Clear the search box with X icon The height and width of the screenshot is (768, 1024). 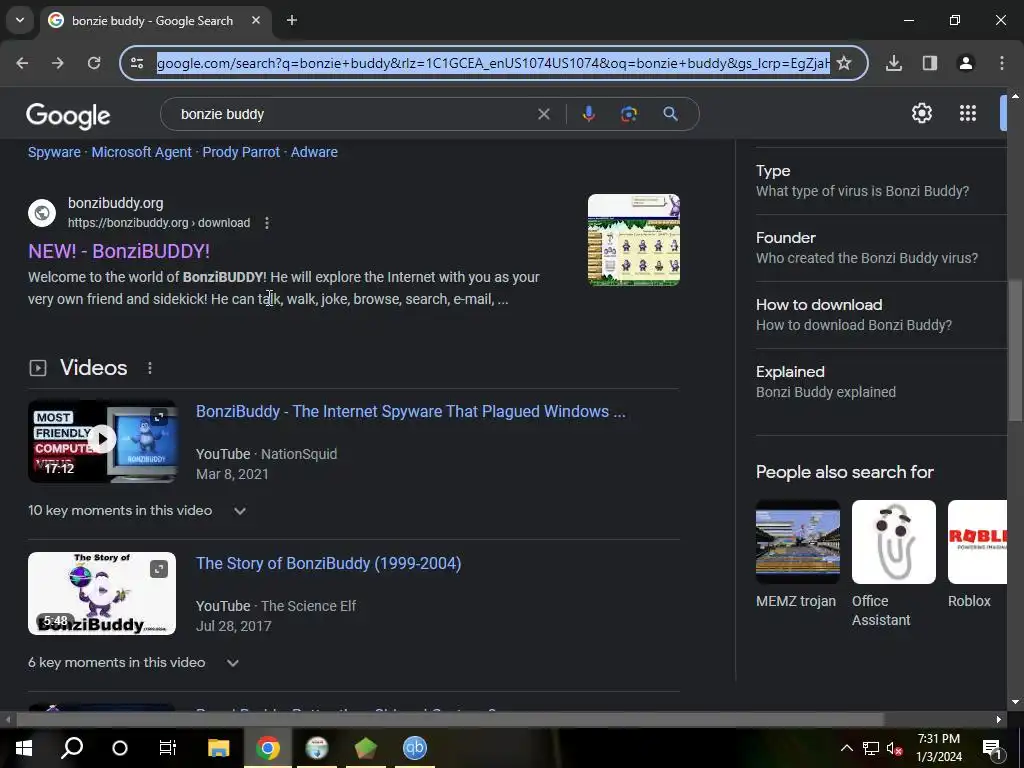click(543, 114)
